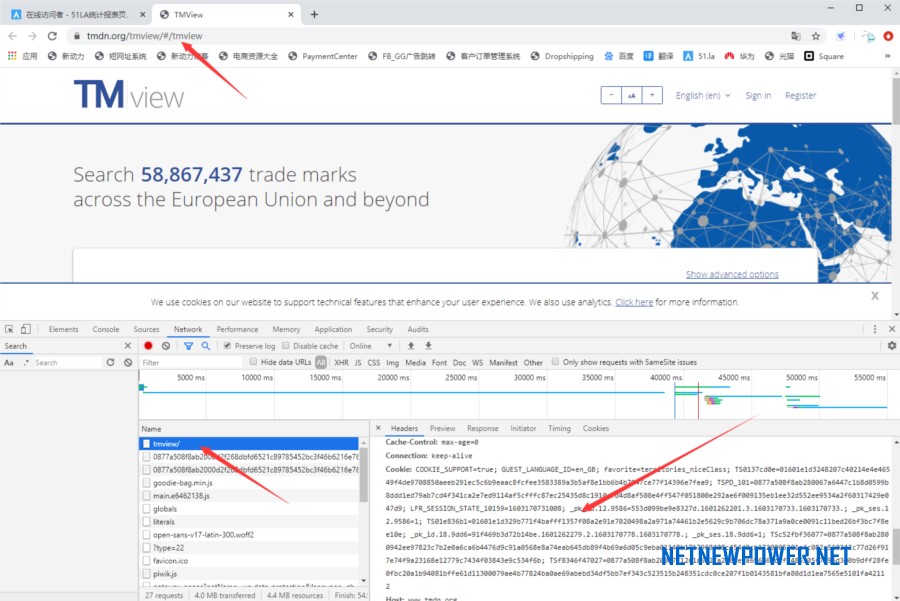Open the apps grid bookmark icon

point(11,56)
